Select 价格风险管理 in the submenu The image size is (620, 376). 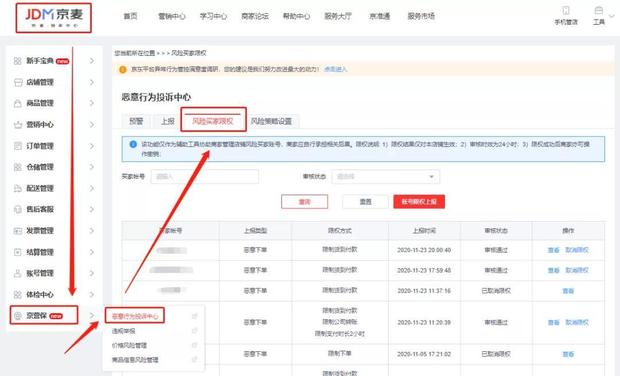pyautogui.click(x=129, y=346)
